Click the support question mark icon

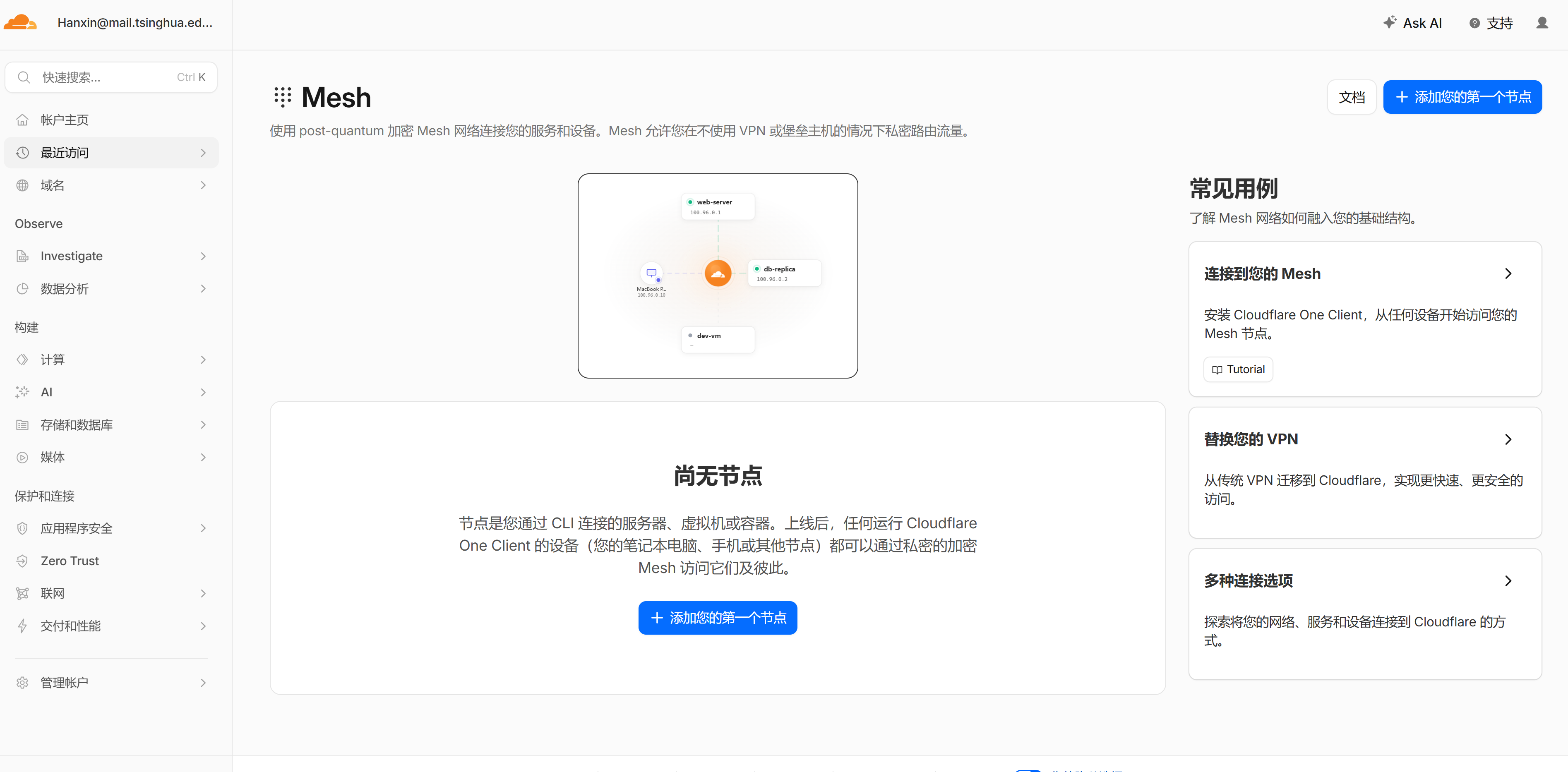[1474, 23]
